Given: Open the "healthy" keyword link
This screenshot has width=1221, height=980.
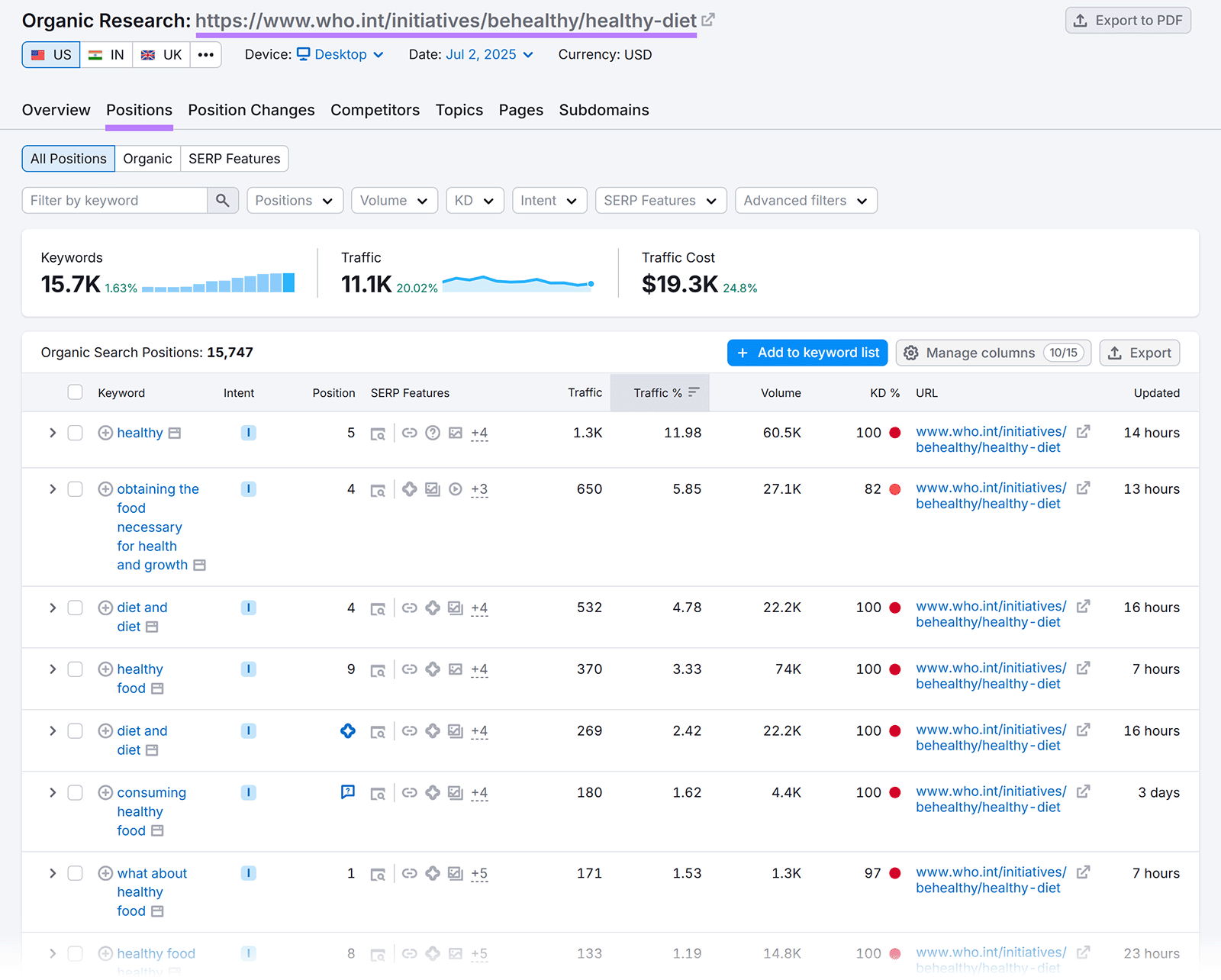Looking at the screenshot, I should pyautogui.click(x=140, y=433).
